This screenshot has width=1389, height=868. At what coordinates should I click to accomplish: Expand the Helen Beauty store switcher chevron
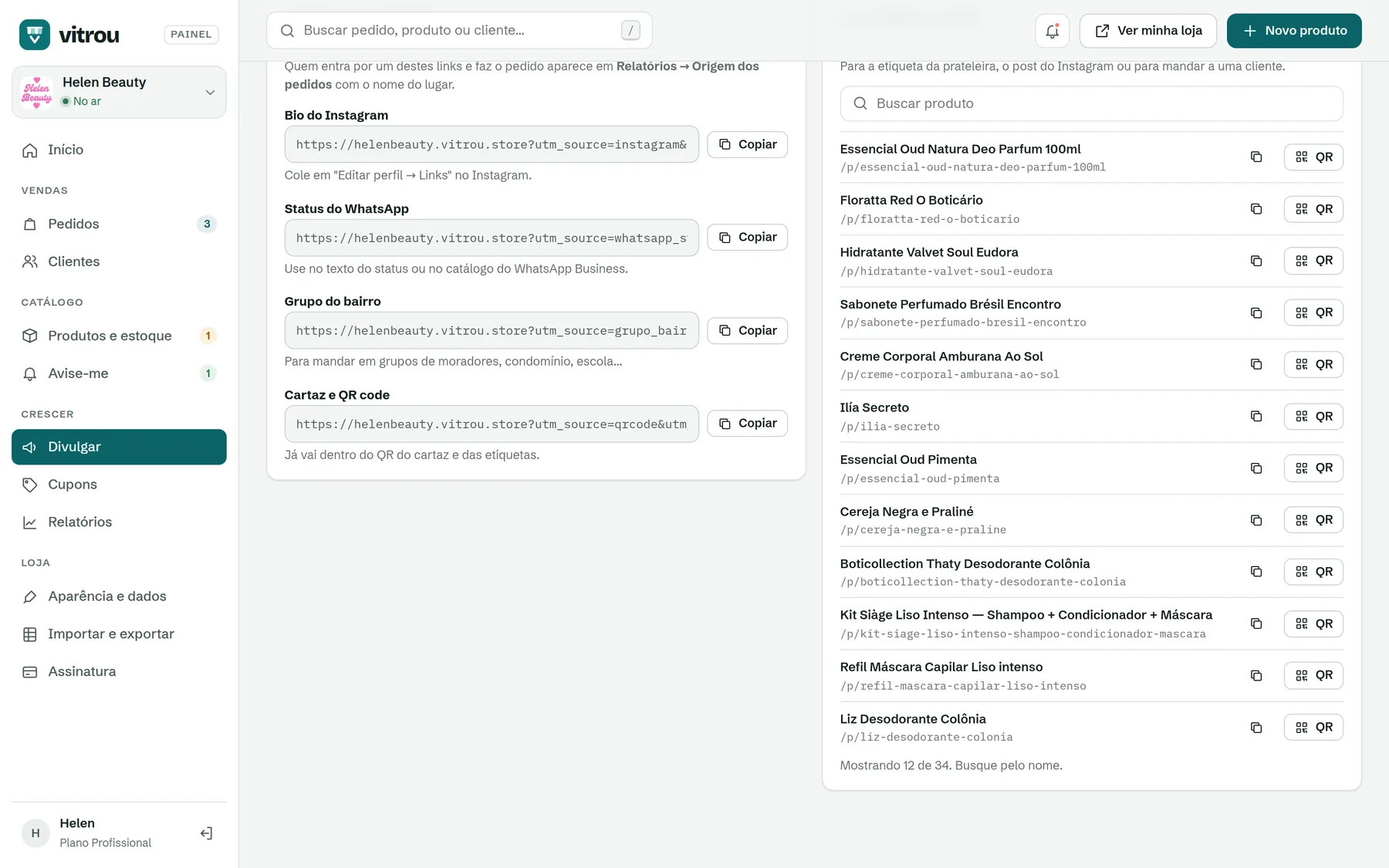(x=210, y=93)
